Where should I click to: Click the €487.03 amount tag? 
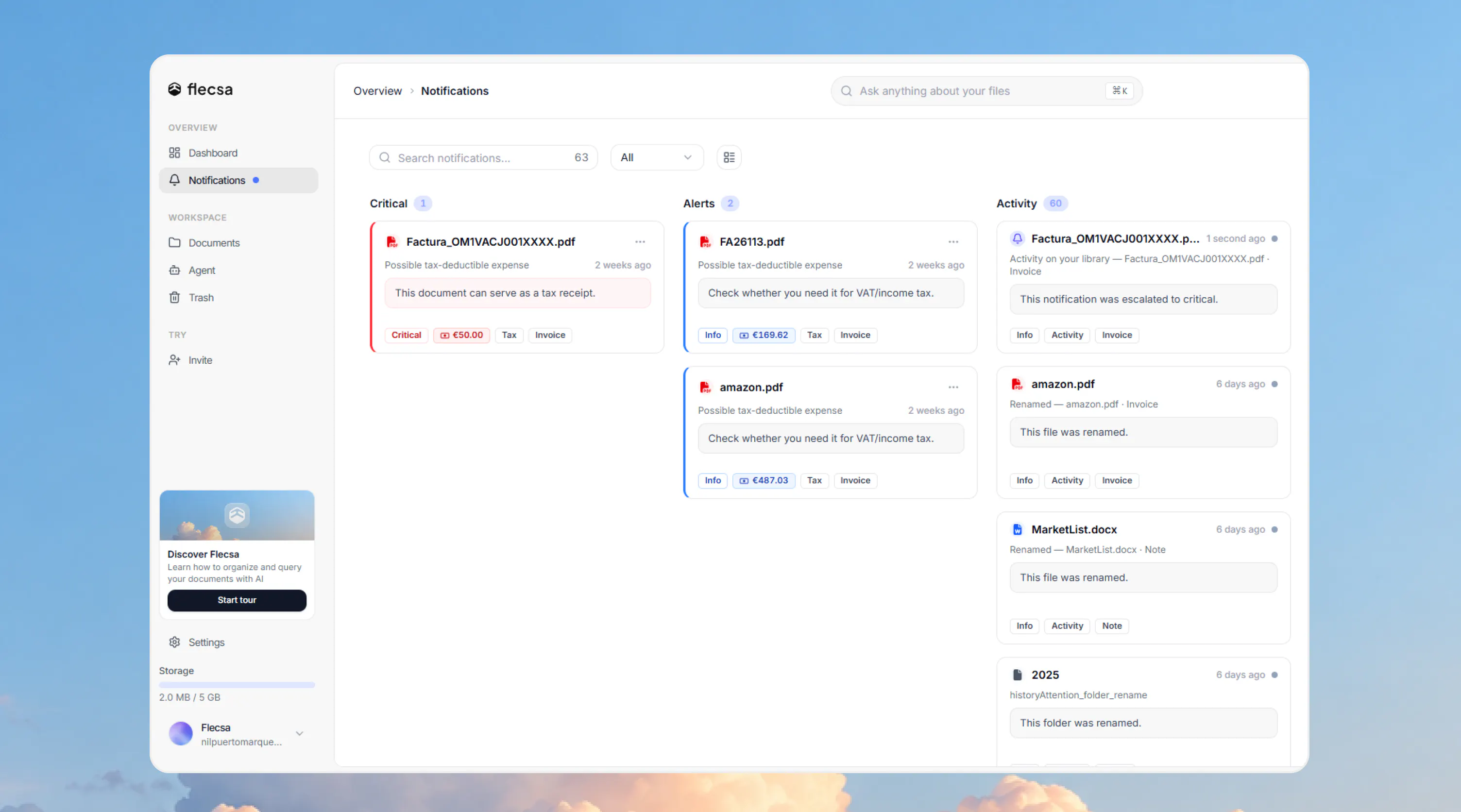click(x=764, y=480)
